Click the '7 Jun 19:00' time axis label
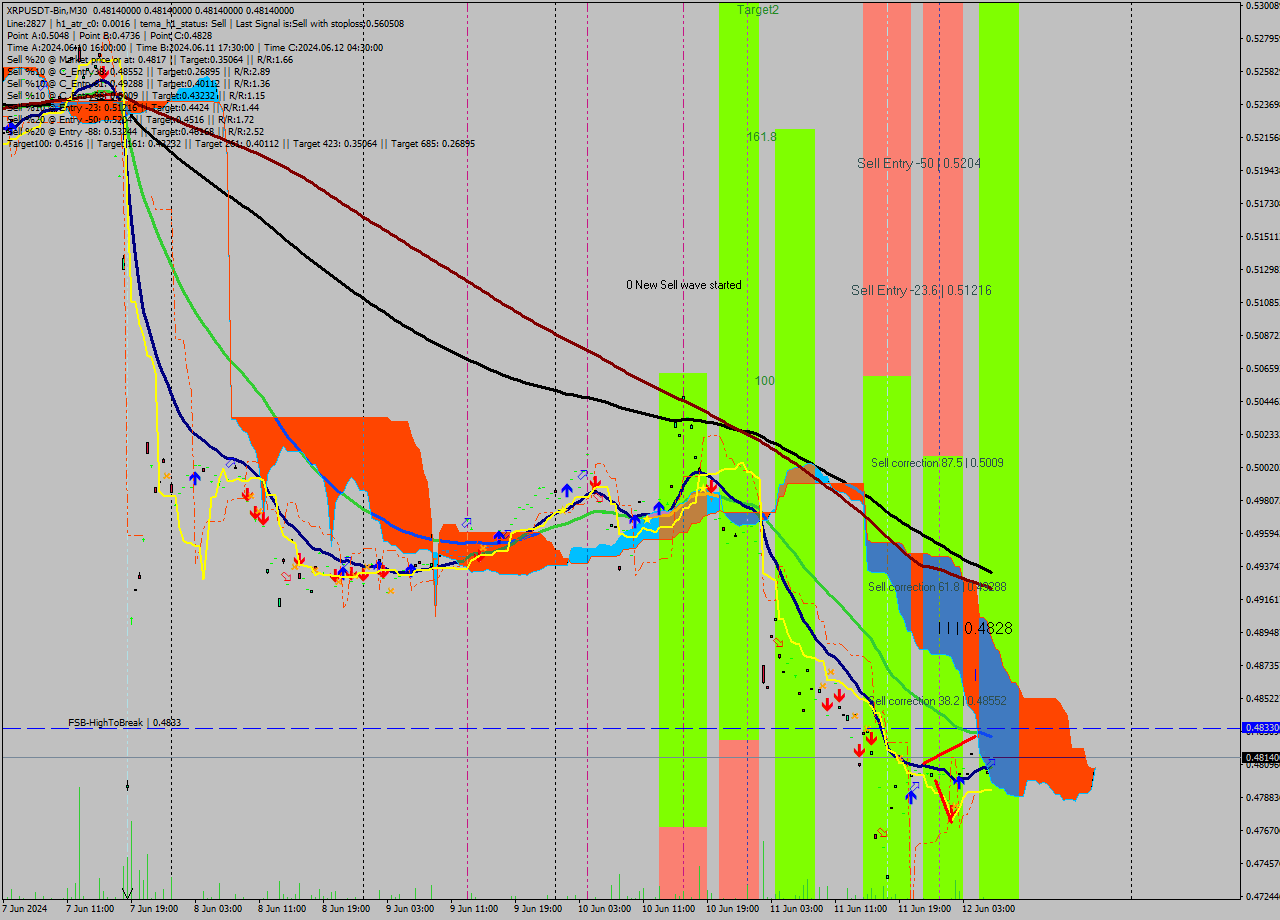 point(154,909)
